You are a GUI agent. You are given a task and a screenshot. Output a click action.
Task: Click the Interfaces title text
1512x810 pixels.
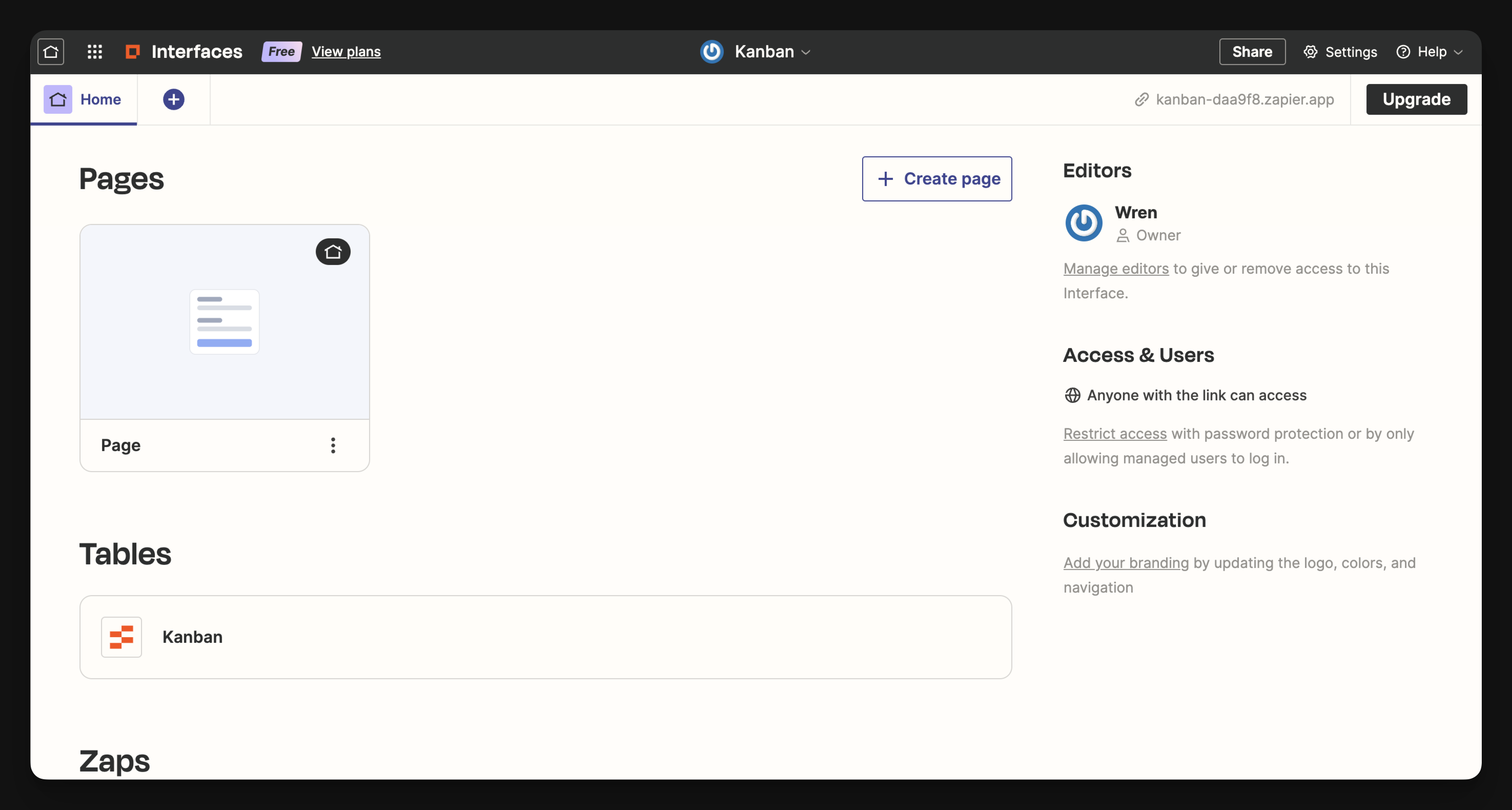(197, 52)
